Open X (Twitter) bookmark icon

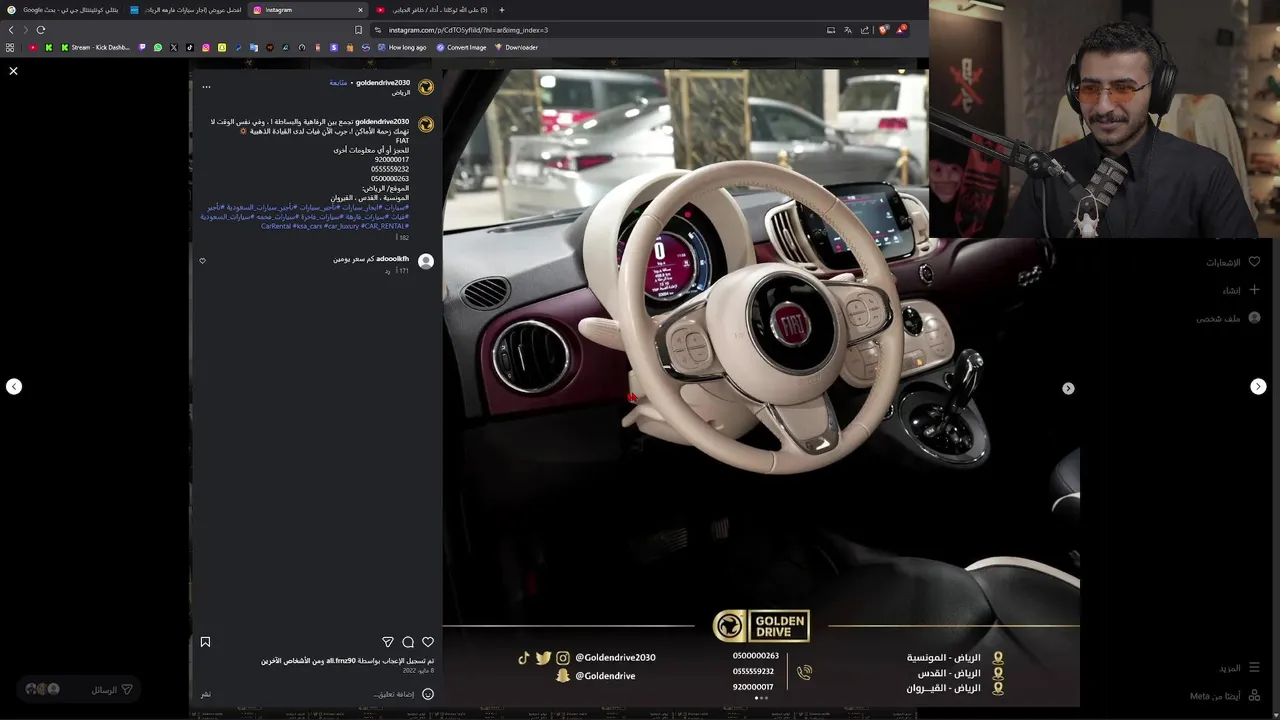point(174,47)
